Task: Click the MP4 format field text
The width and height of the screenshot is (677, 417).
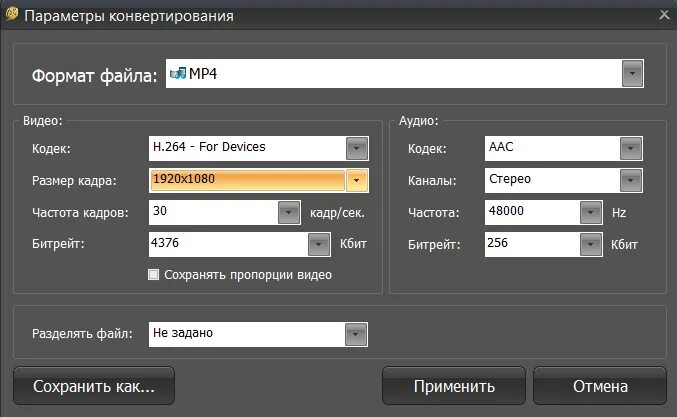Action: point(203,74)
